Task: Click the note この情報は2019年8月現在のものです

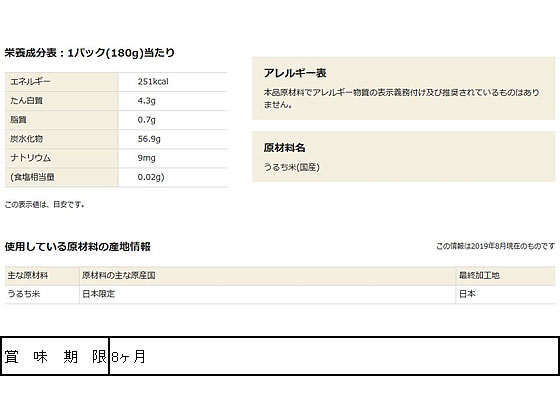Action: (496, 246)
